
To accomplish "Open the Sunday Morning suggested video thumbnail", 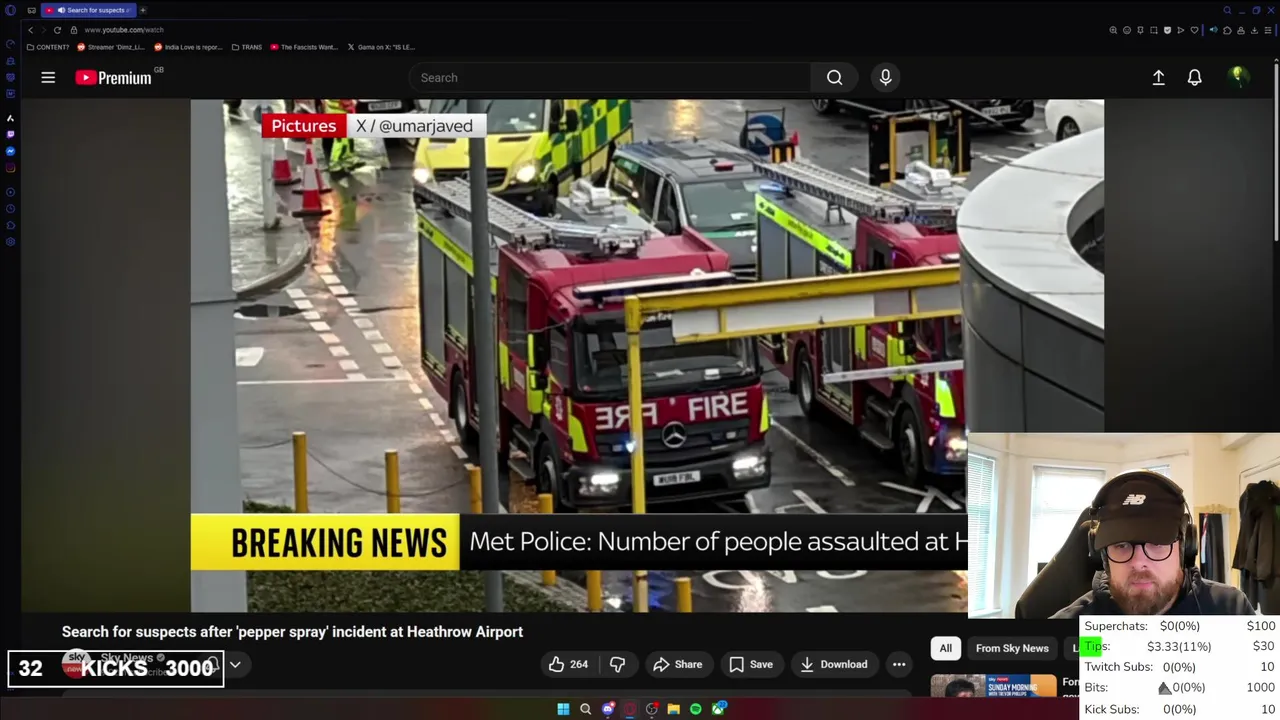I will 994,686.
